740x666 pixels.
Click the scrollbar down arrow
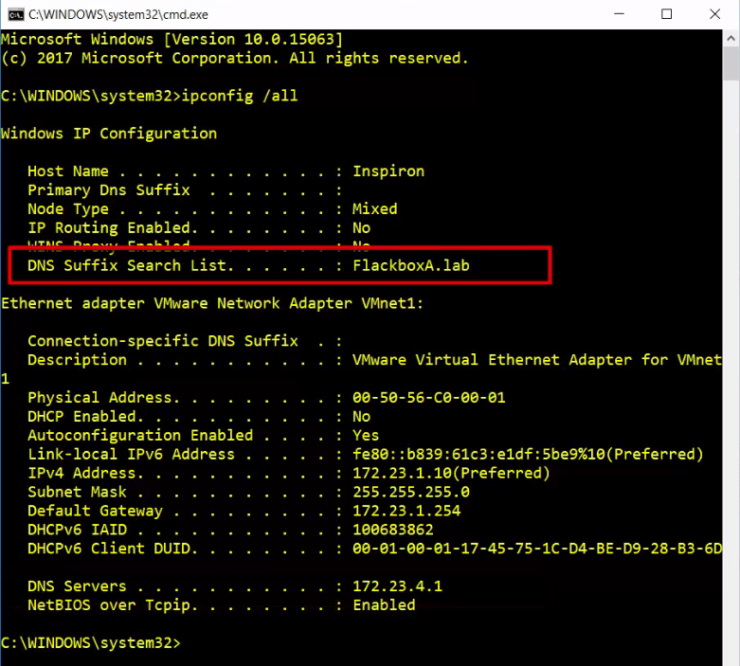731,656
